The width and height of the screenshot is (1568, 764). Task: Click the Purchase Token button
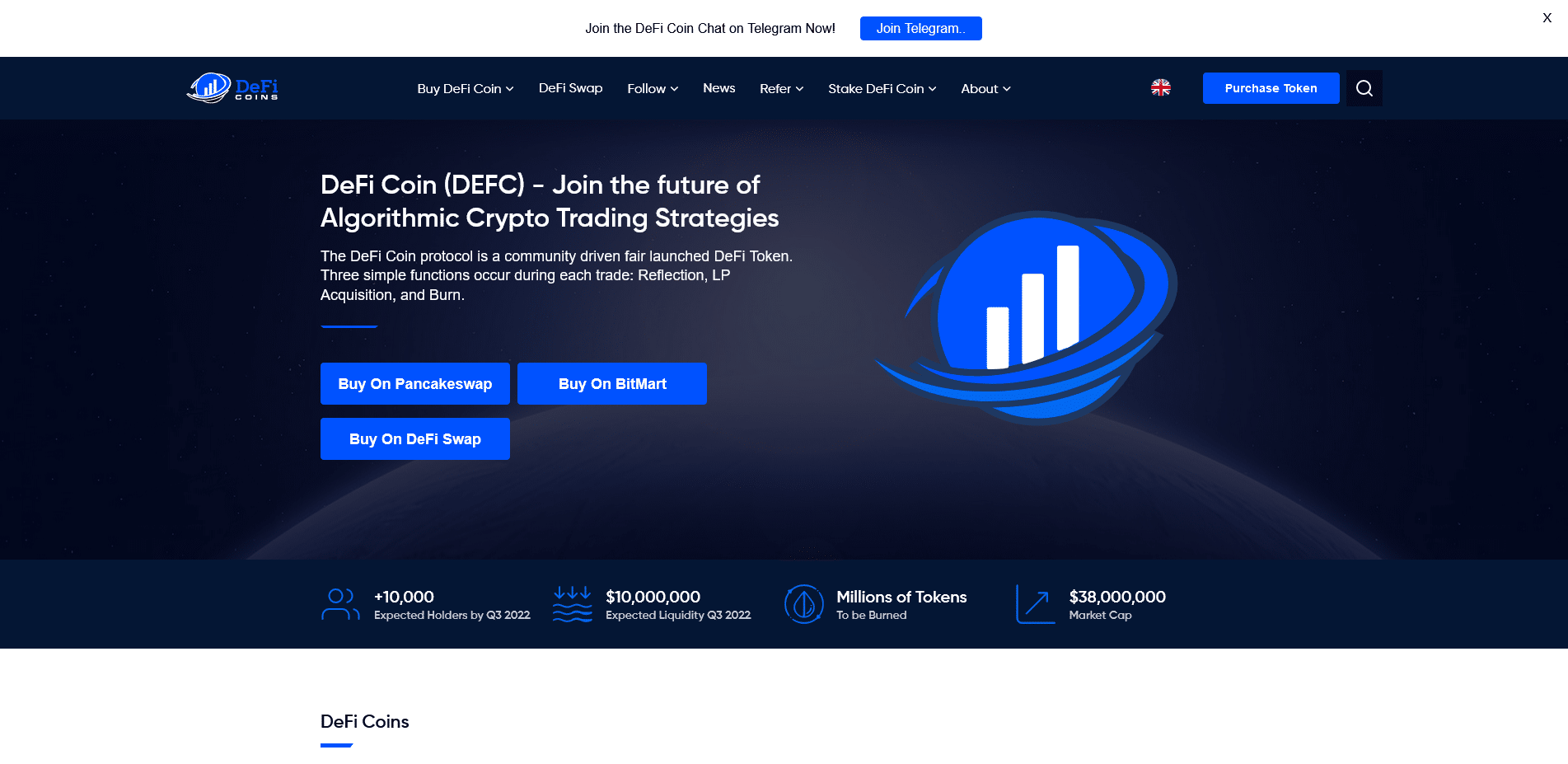1271,88
